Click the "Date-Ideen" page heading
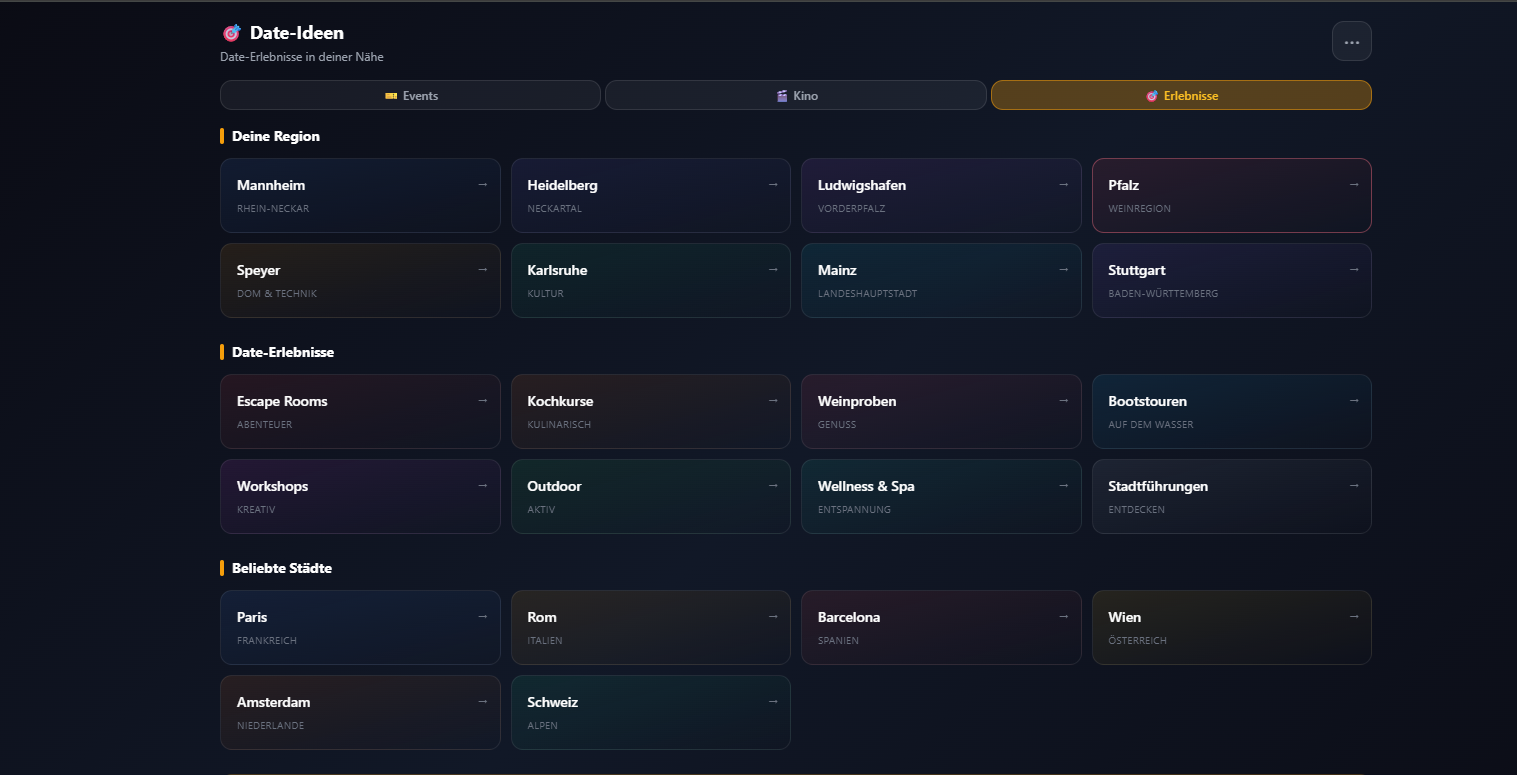Screen dimensions: 1517x775 pyautogui.click(x=297, y=33)
